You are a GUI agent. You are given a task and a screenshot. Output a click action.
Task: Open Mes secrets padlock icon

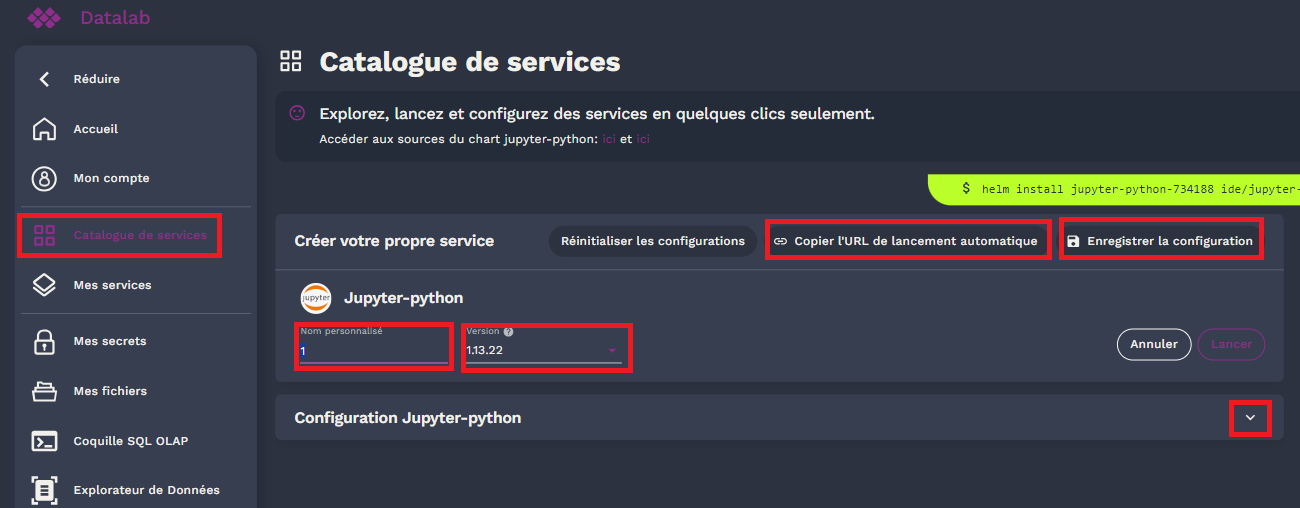click(44, 341)
